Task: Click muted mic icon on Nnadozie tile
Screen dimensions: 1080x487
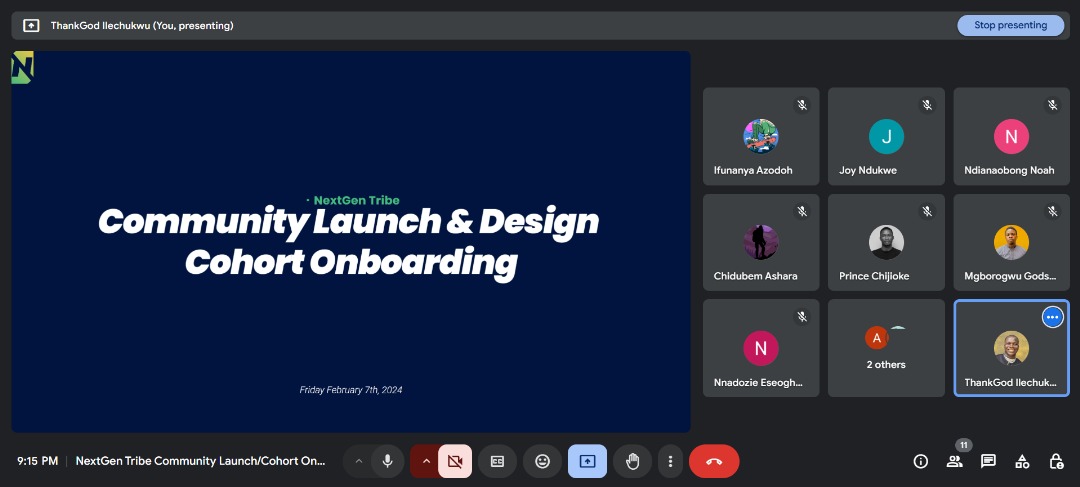Action: pos(802,317)
